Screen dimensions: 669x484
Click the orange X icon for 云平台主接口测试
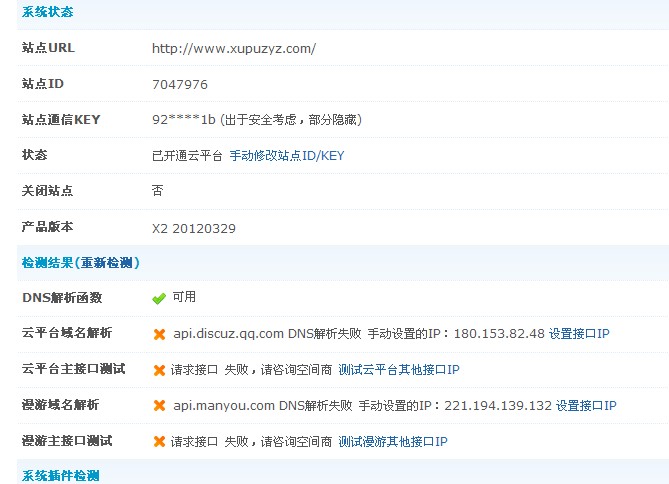click(160, 370)
